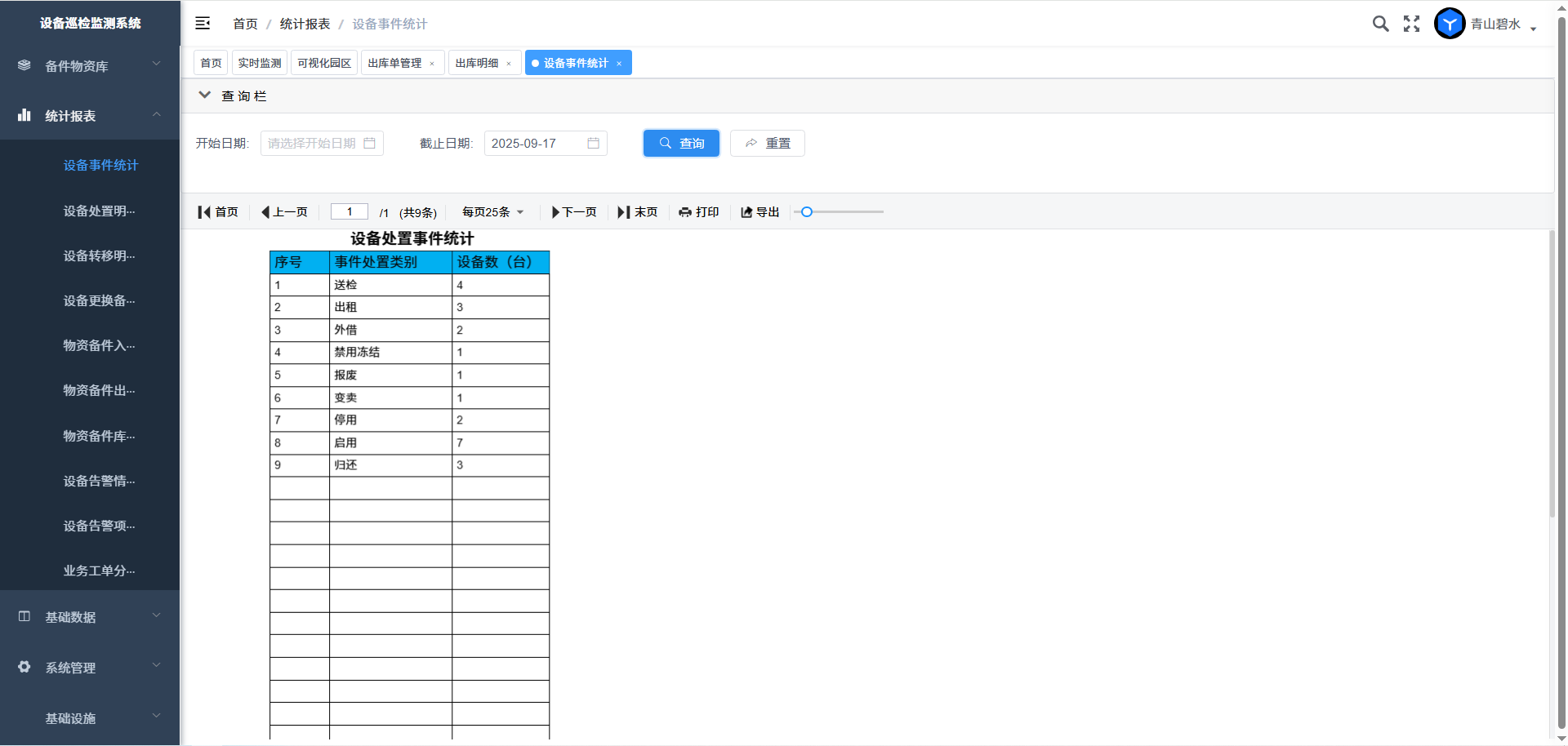Image resolution: width=1568 pixels, height=746 pixels.
Task: Export the report
Action: point(760,212)
